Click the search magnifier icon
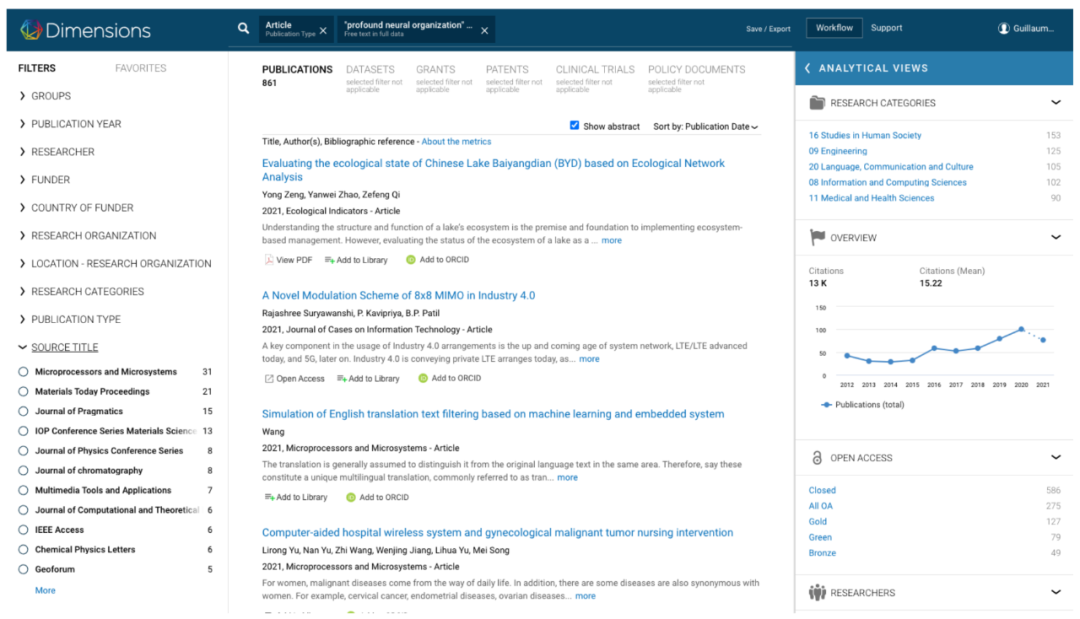Viewport: 1080px width, 619px height. pyautogui.click(x=243, y=28)
